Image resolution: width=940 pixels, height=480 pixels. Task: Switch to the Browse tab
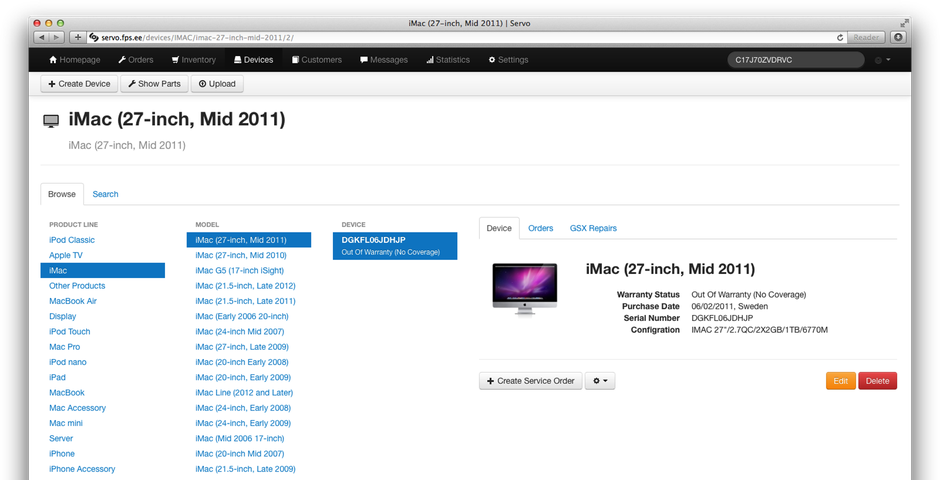pos(62,194)
